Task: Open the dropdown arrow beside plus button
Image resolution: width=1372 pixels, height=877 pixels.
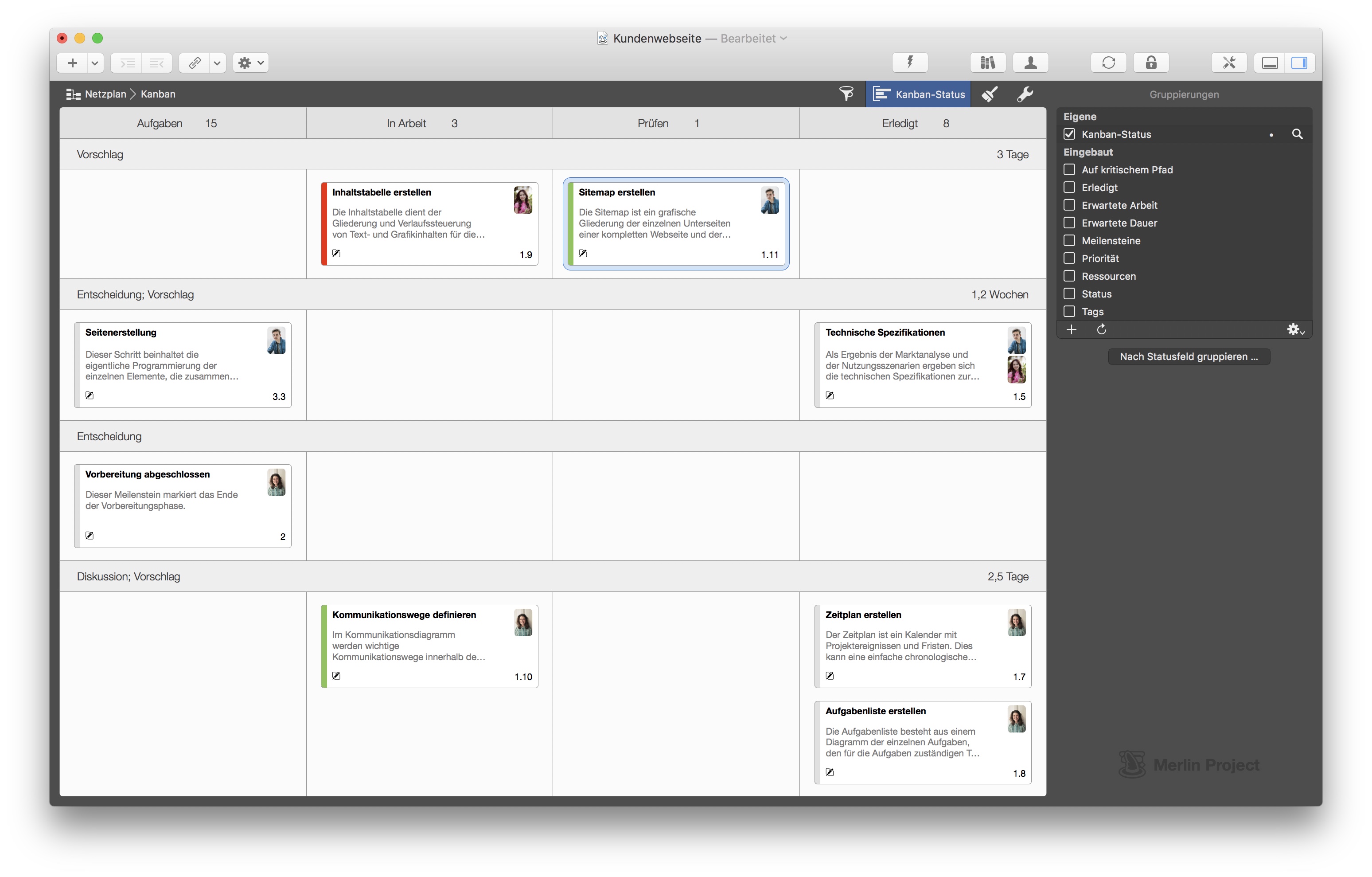Action: click(95, 63)
